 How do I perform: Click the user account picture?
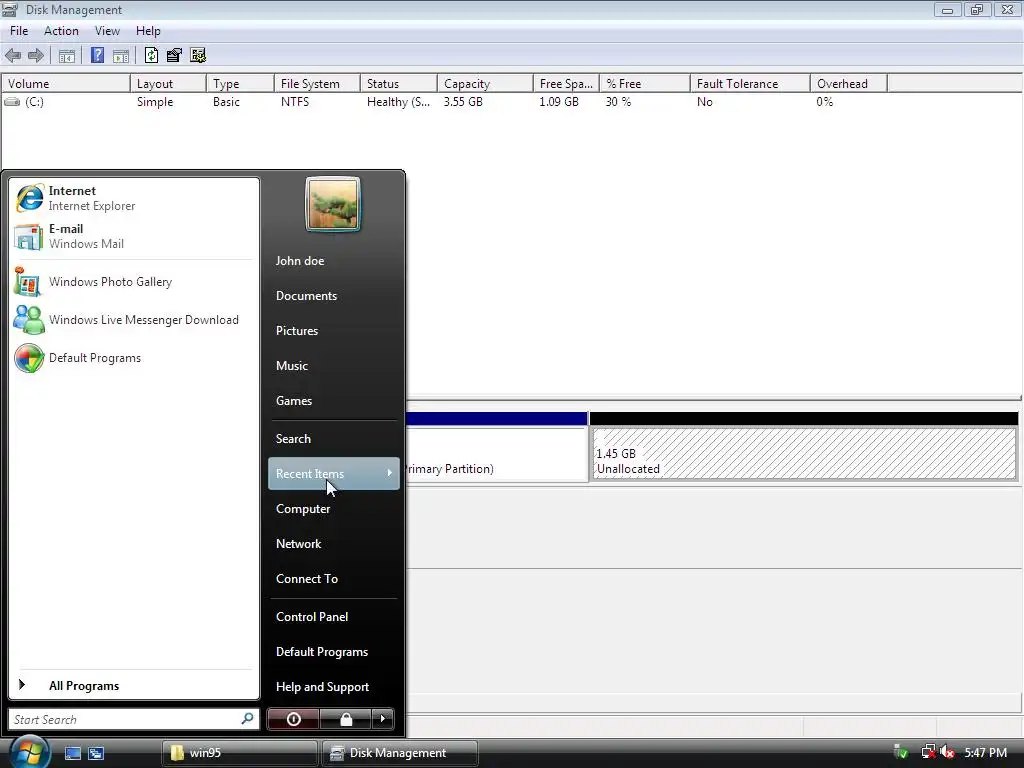(x=333, y=204)
